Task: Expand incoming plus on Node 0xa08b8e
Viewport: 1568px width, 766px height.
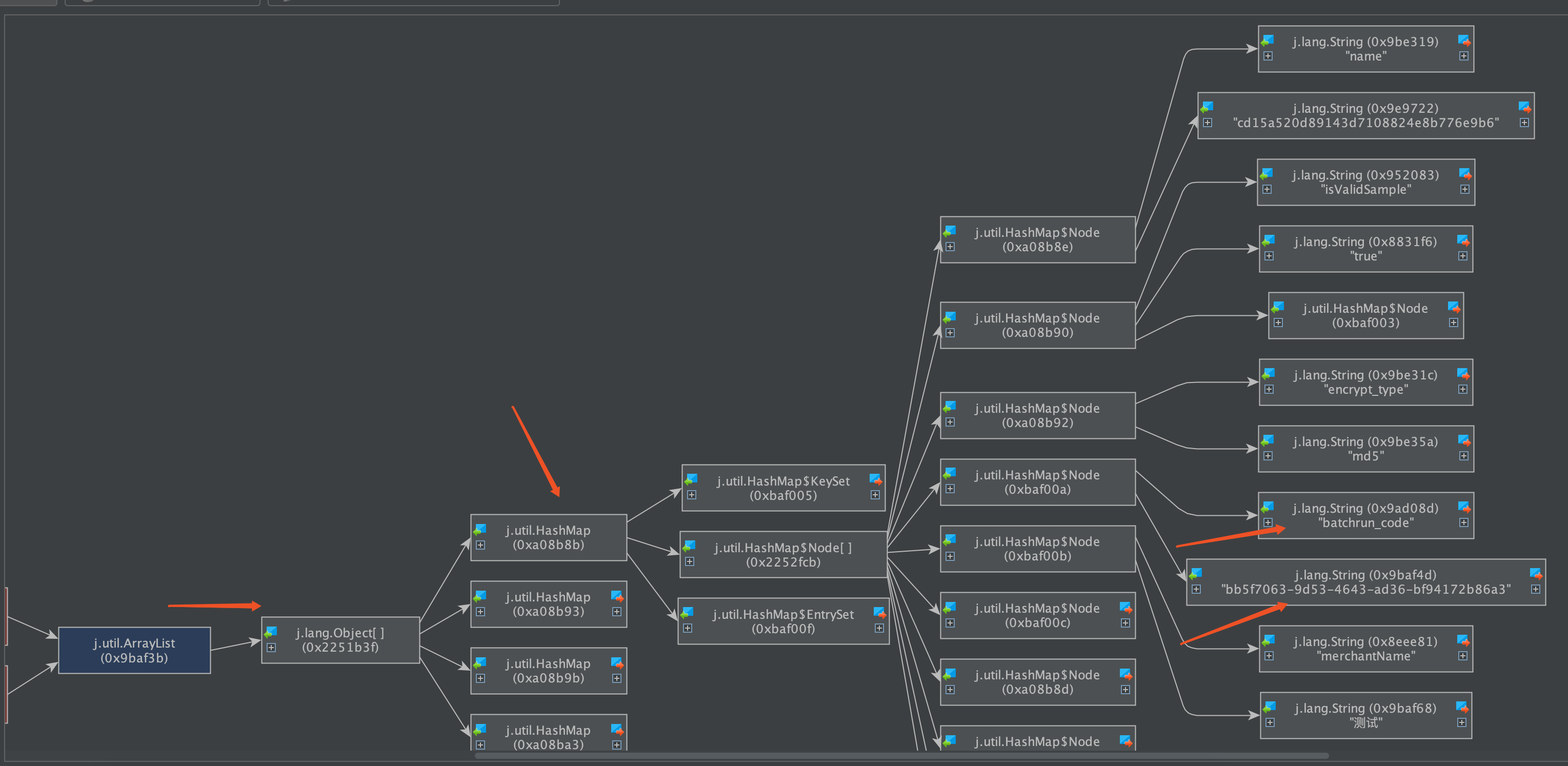Action: pyautogui.click(x=950, y=247)
